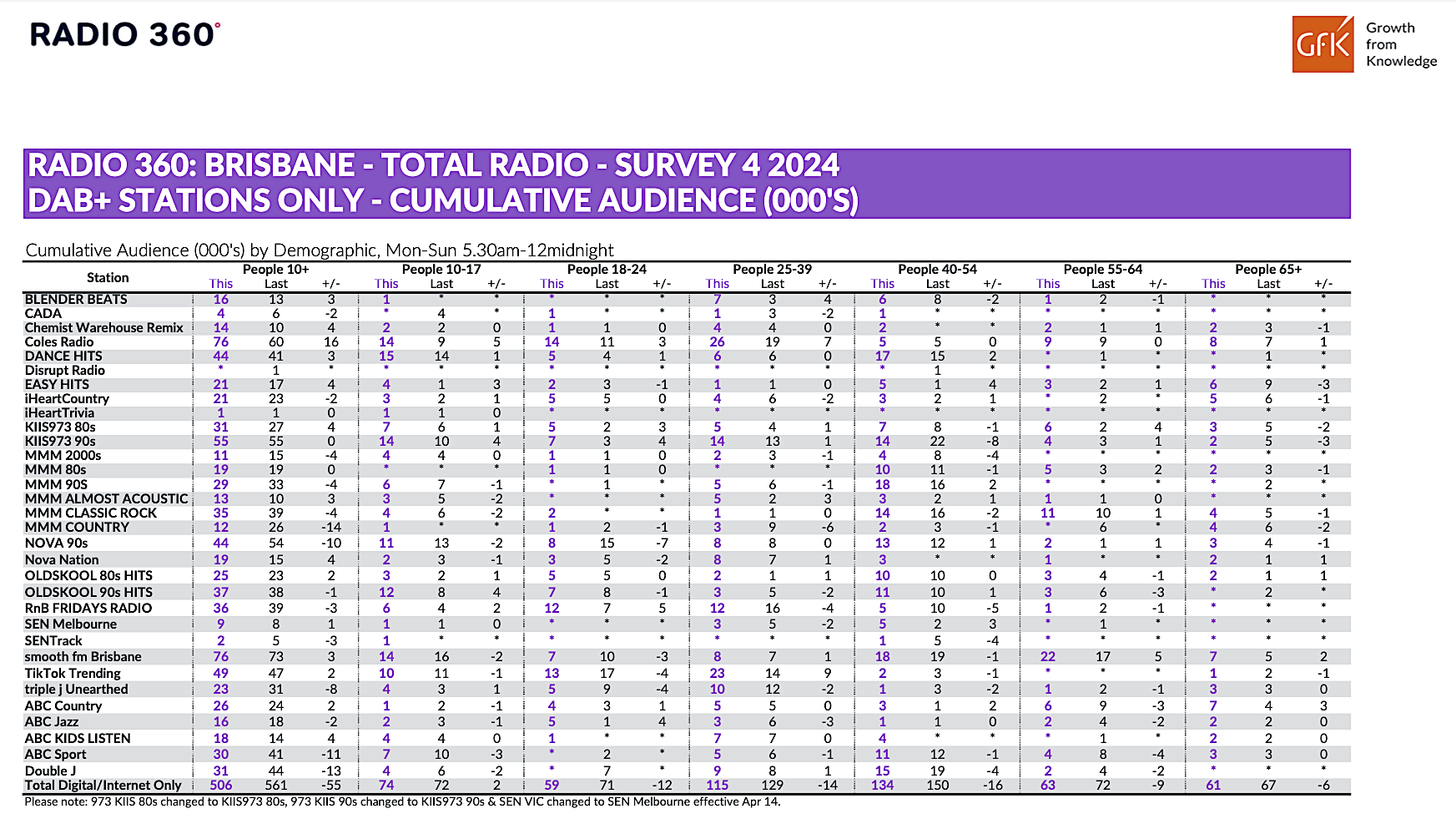Screen dimensions: 1456x829
Task: Click the purple Brisbane Total Radio title banner
Action: point(687,184)
